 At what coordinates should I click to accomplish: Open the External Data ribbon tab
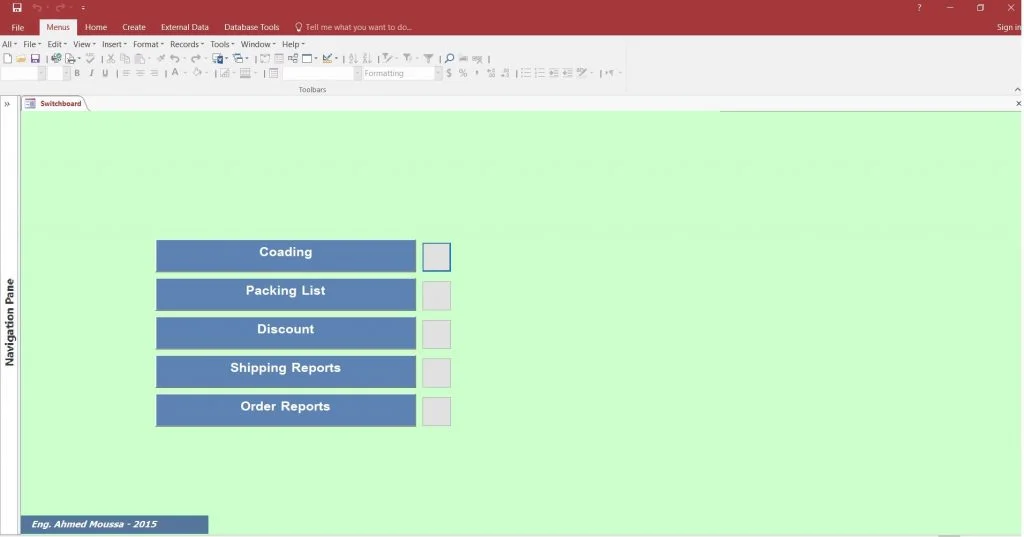point(184,27)
